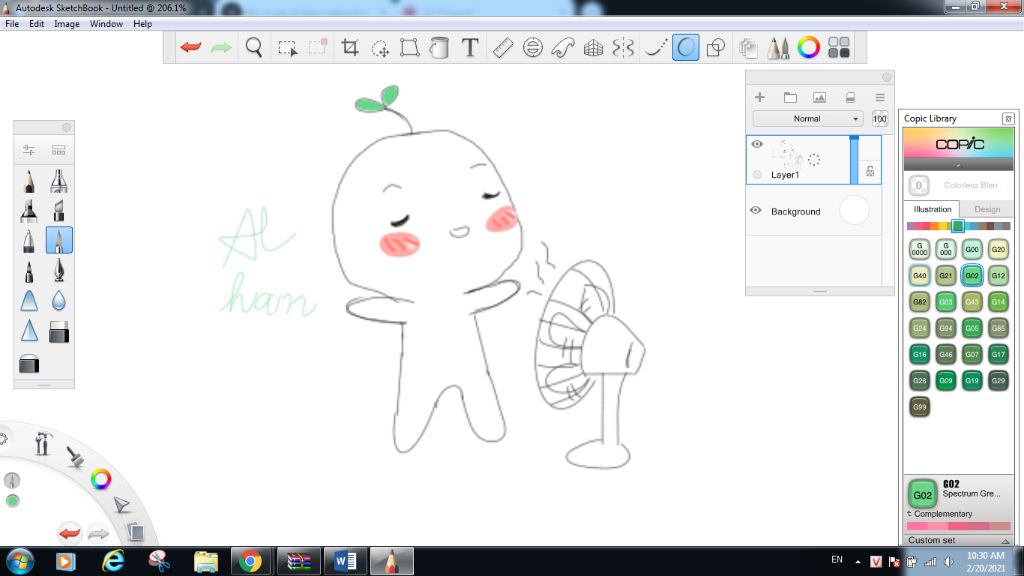Select the Flood Fill bucket tool

(440, 47)
